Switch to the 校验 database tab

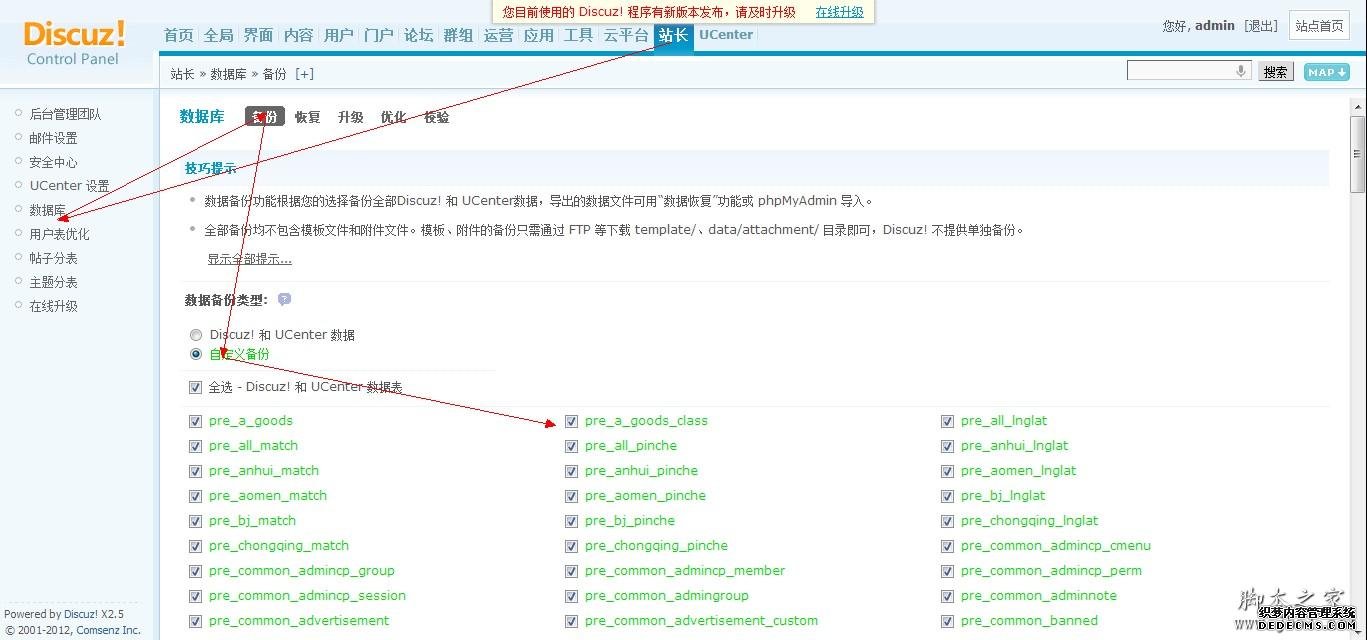(x=437, y=117)
